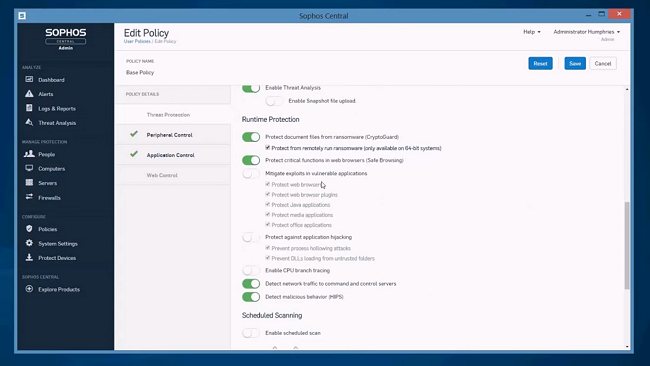This screenshot has height=366, width=650.
Task: Click the Dashboard monitor icon
Action: 29,79
